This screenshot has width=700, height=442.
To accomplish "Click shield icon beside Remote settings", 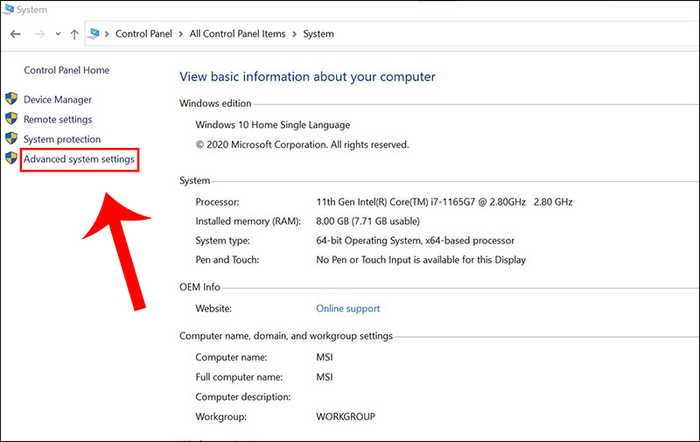I will coord(12,118).
